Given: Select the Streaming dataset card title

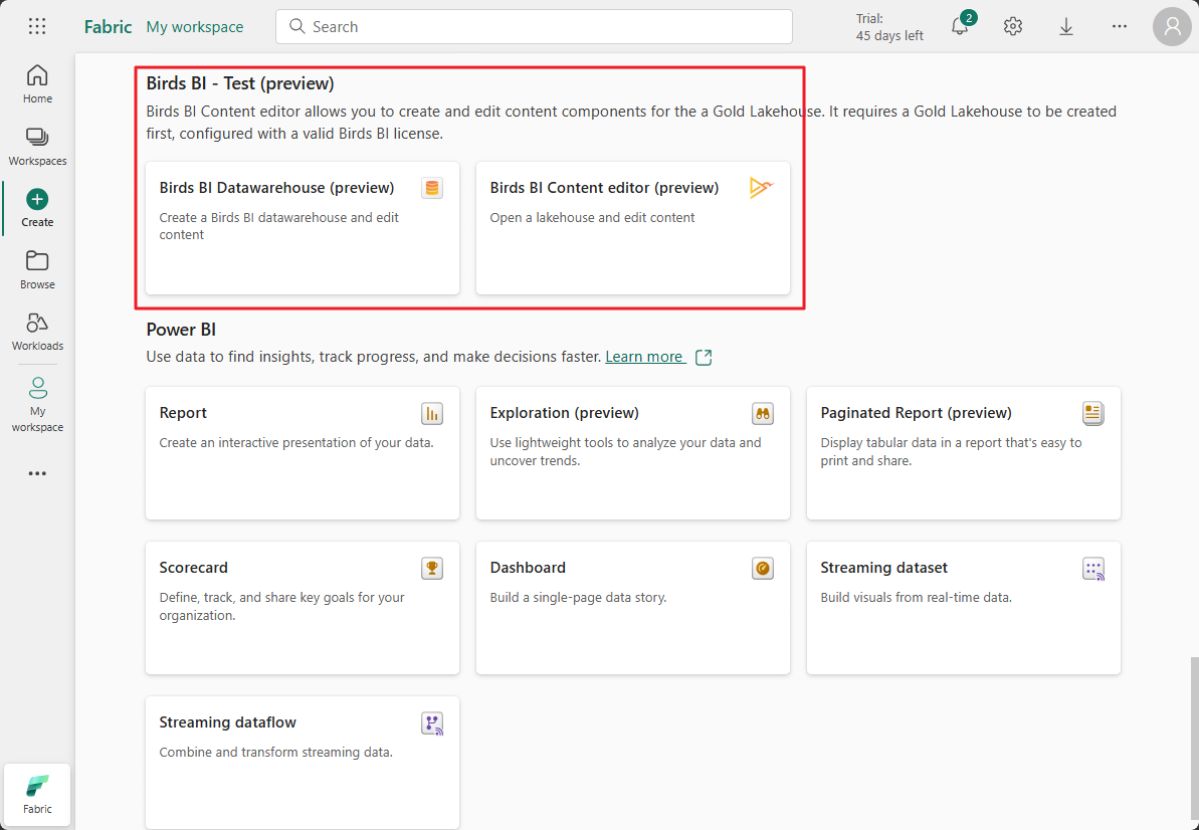Looking at the screenshot, I should click(883, 568).
